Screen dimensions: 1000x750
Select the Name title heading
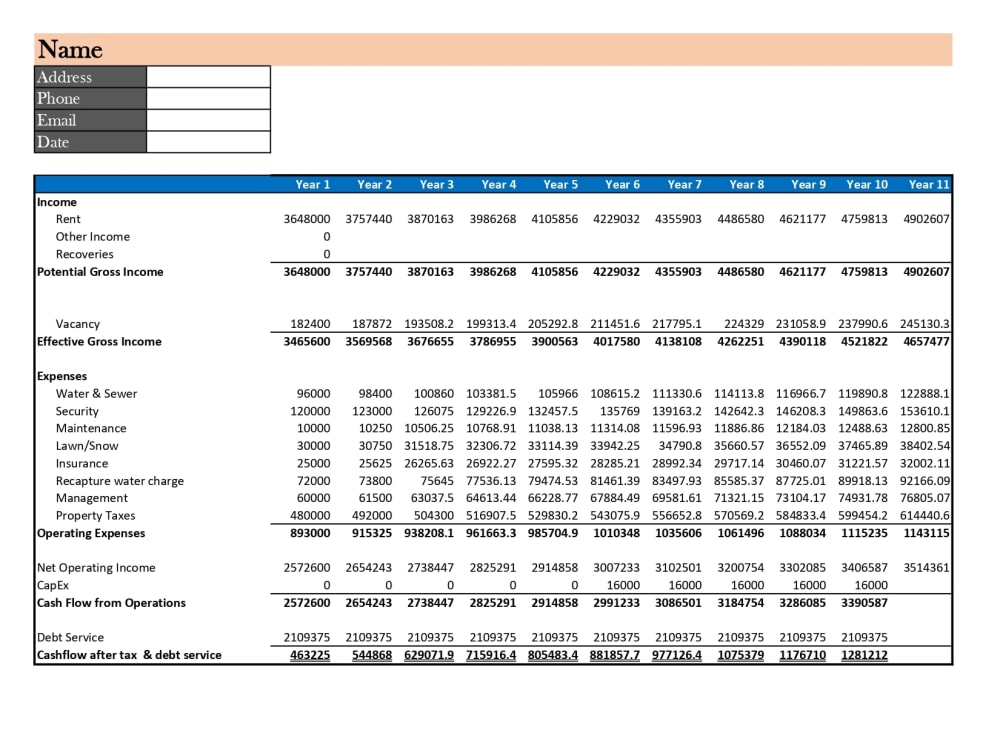coord(70,50)
